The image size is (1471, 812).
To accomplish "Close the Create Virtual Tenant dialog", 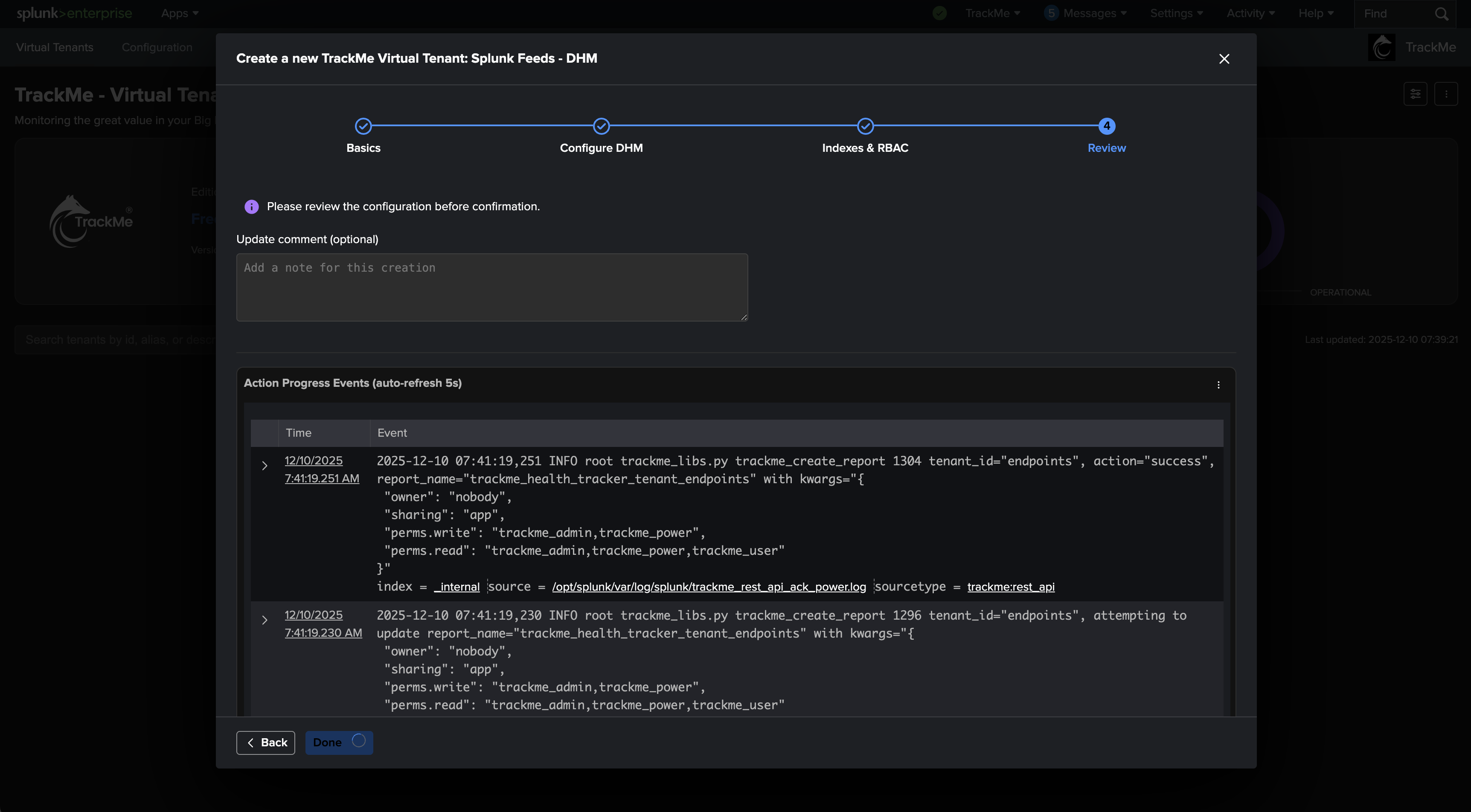I will pos(1224,59).
